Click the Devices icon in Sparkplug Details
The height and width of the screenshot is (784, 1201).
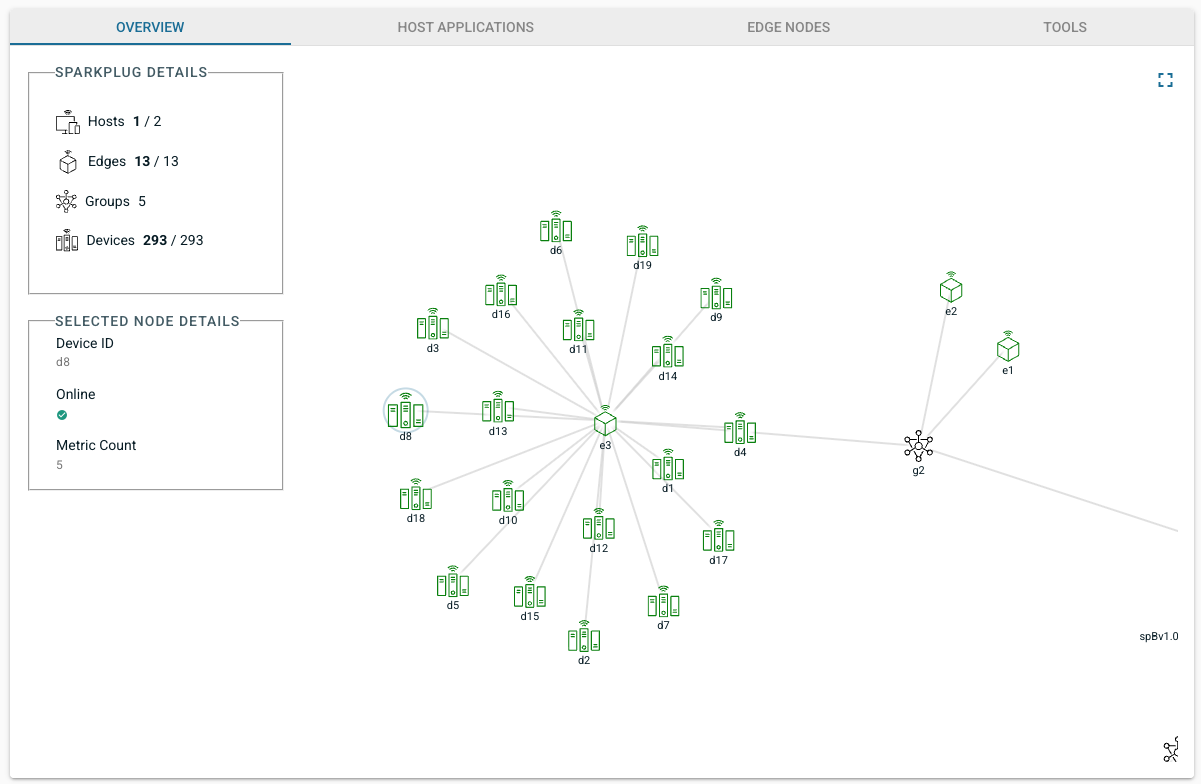click(x=66, y=240)
